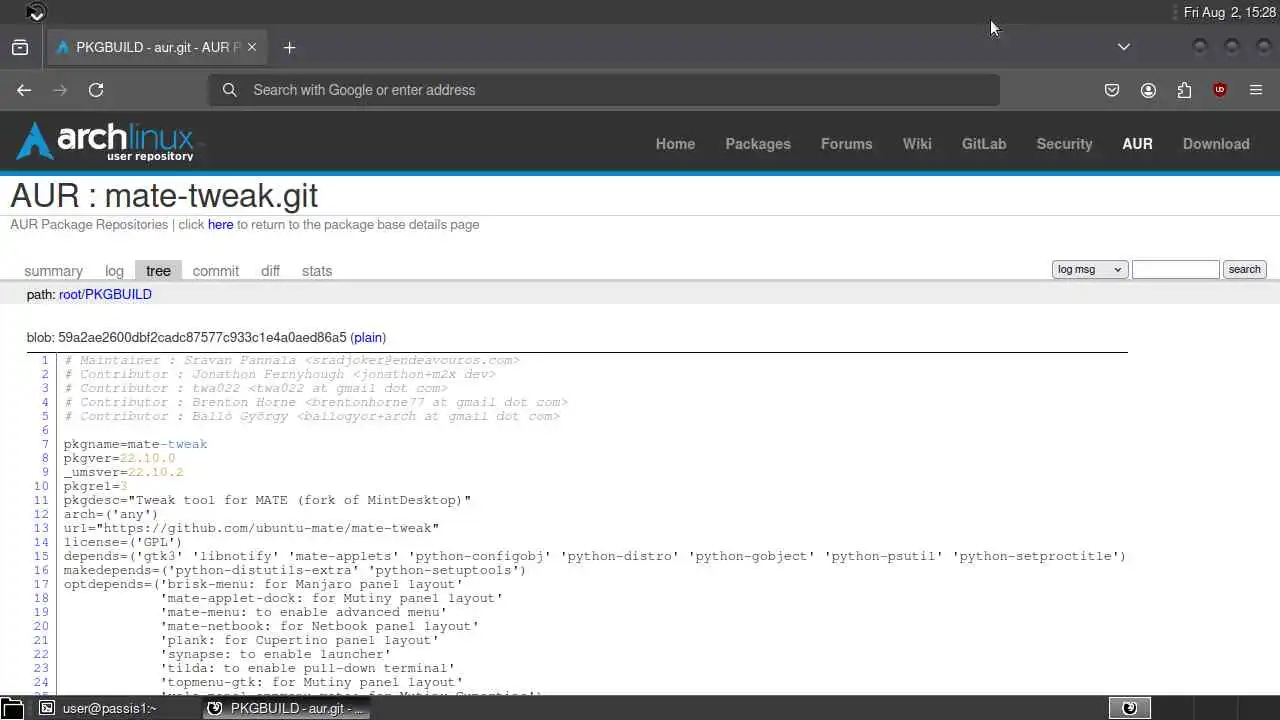
Task: Open the plain blob view link
Action: pyautogui.click(x=368, y=338)
